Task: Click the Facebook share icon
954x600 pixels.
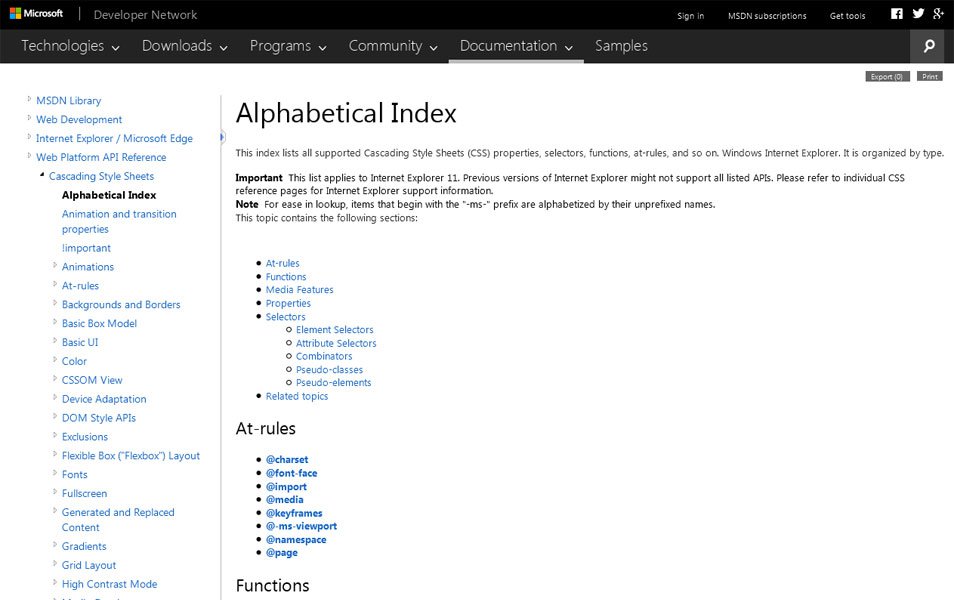Action: [896, 13]
